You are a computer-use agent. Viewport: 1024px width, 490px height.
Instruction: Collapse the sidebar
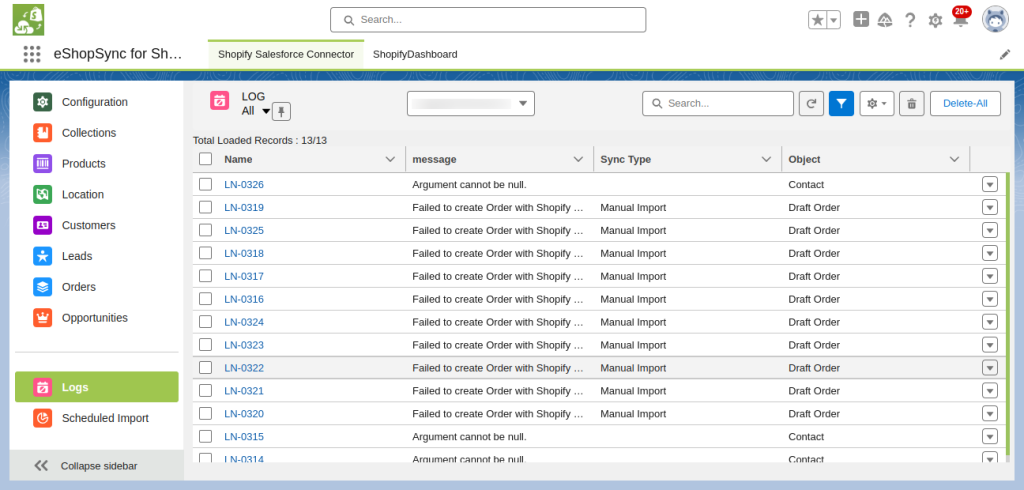tap(97, 466)
